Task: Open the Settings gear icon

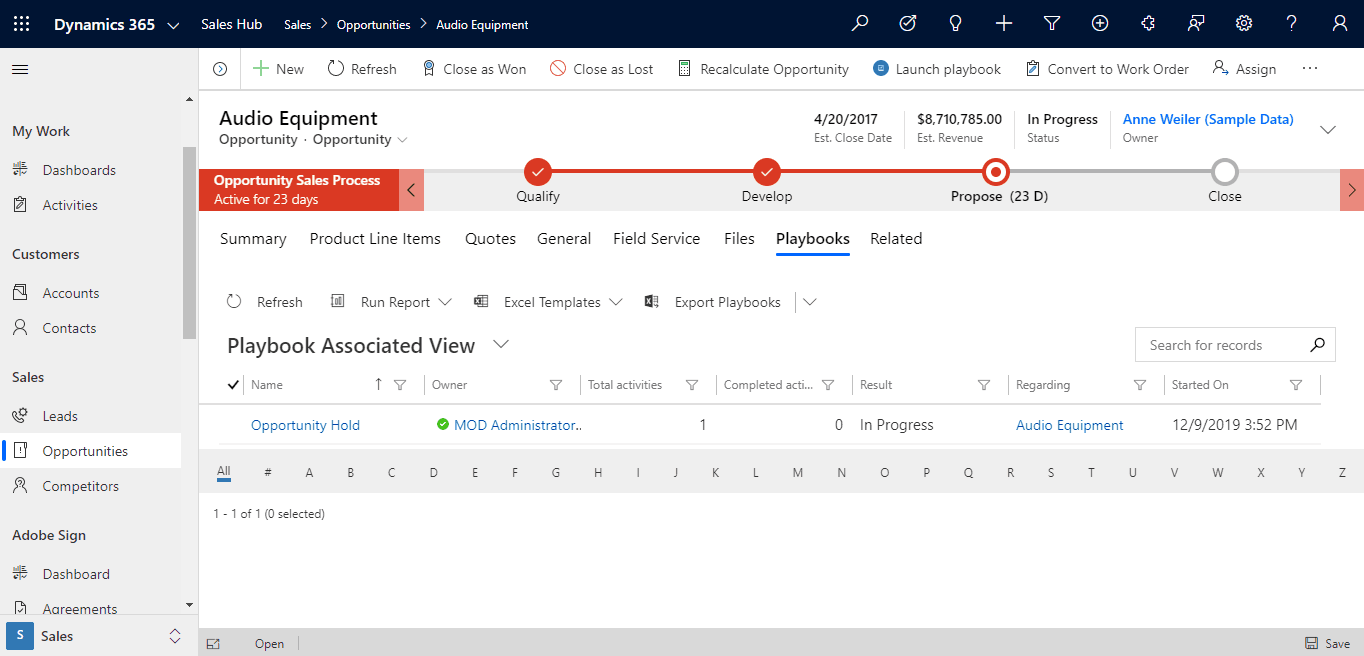Action: (1244, 24)
